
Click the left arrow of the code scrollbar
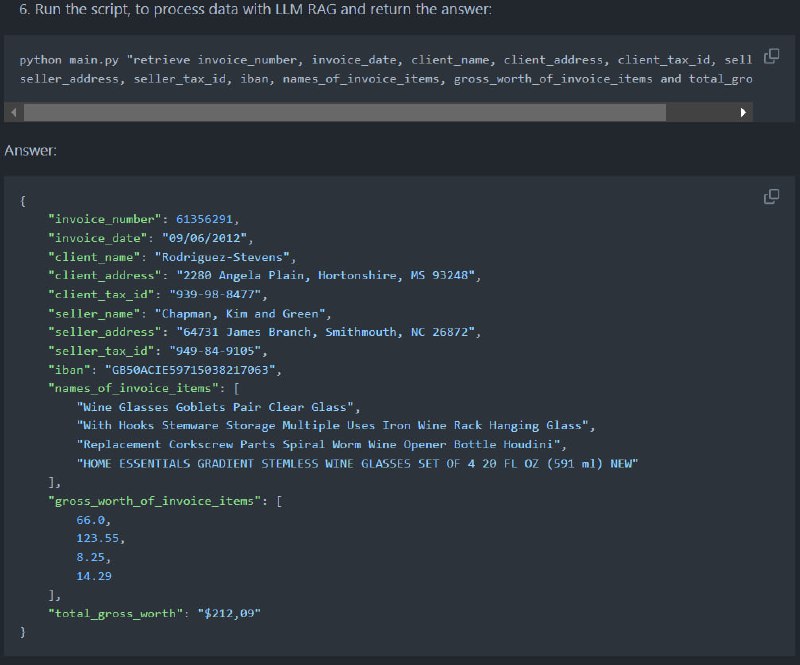(14, 112)
